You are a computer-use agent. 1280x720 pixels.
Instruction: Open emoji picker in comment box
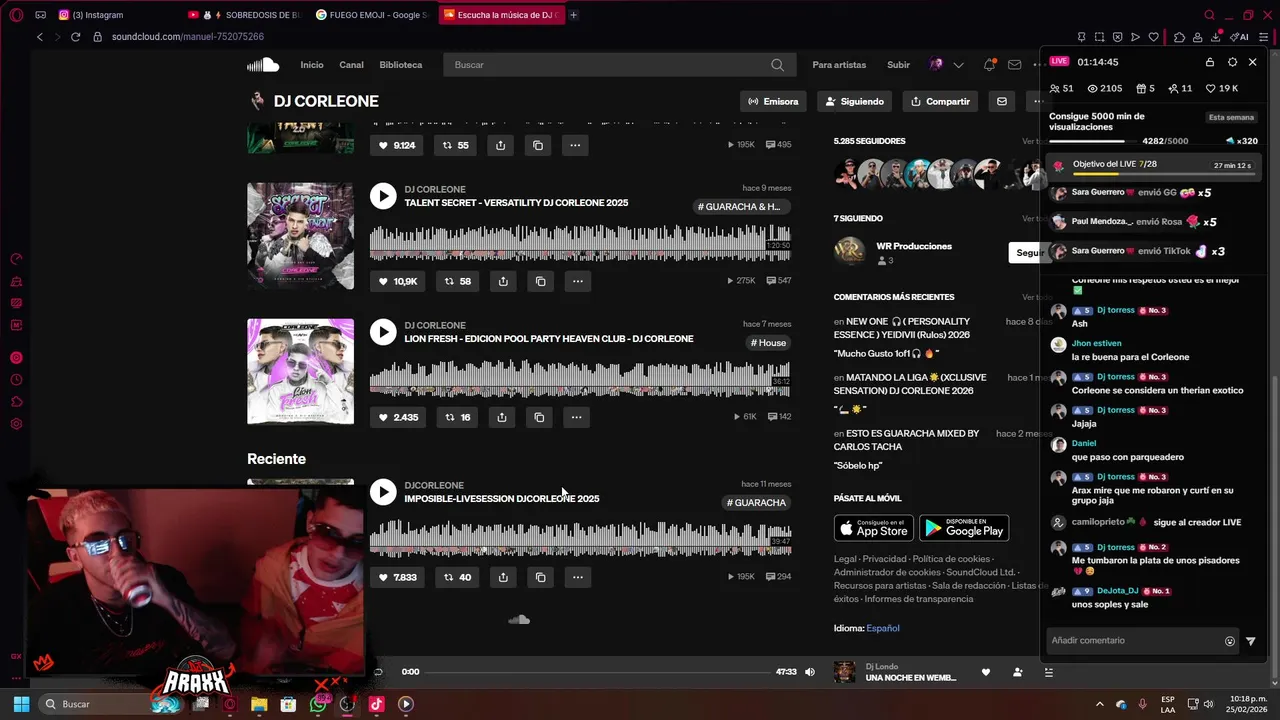(x=1230, y=641)
